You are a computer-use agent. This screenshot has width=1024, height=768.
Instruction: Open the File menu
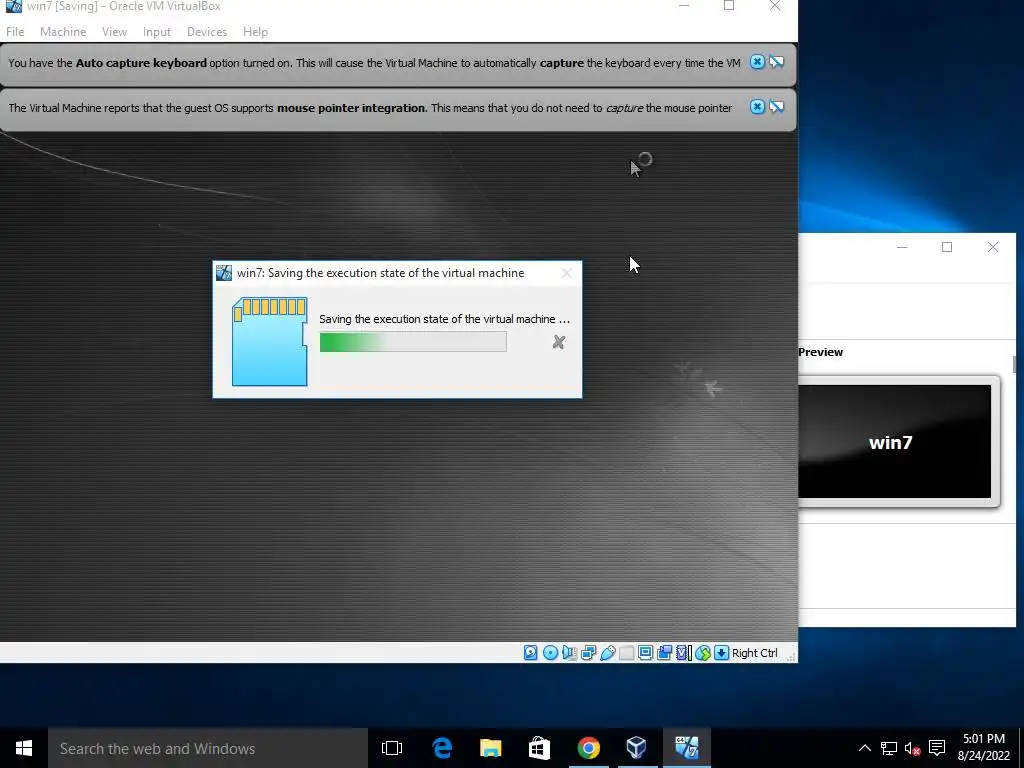click(x=15, y=31)
